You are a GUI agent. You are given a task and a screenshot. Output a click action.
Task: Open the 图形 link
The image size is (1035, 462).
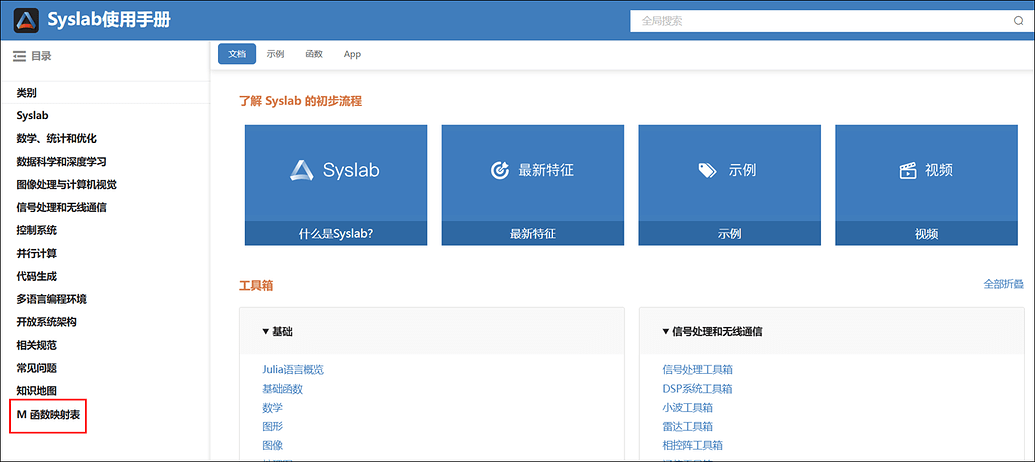coord(273,426)
